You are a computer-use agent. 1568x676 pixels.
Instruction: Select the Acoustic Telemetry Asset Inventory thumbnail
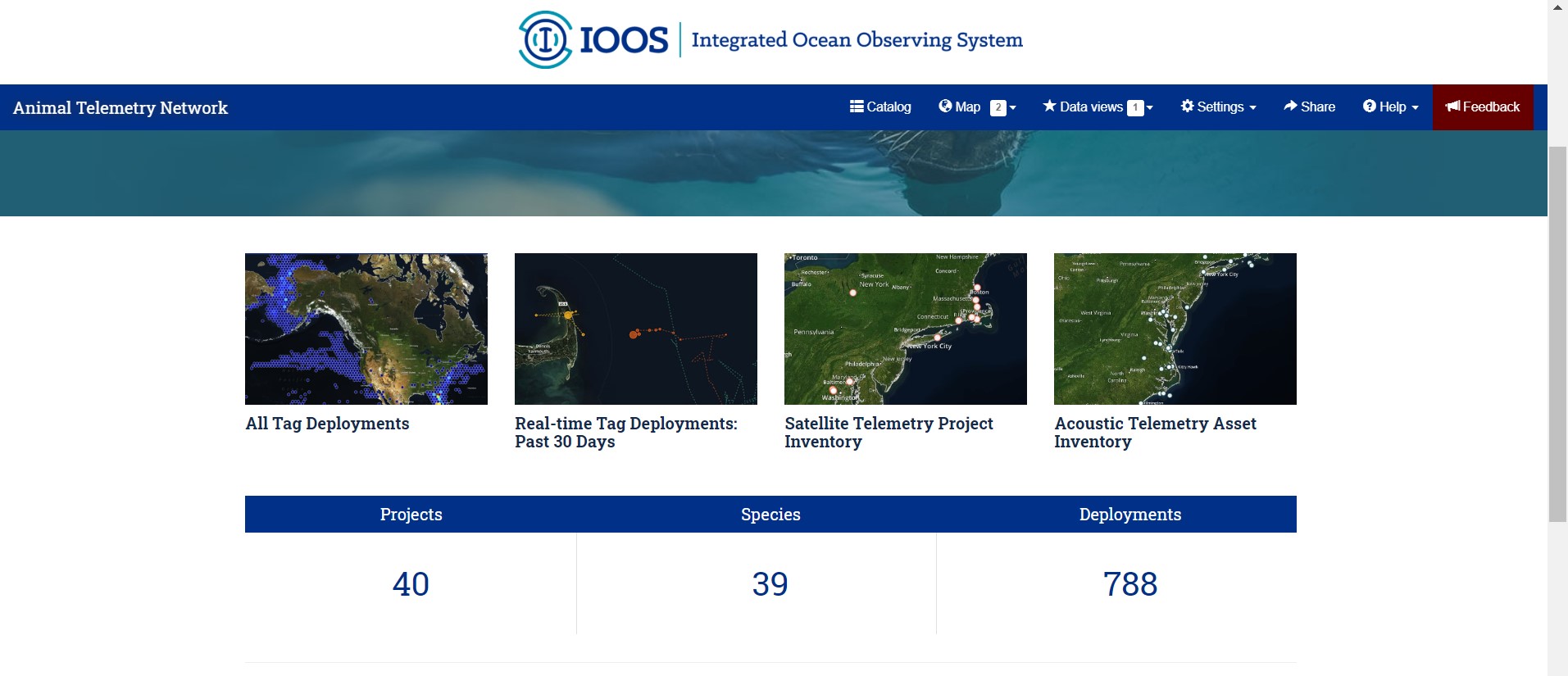[x=1175, y=329]
